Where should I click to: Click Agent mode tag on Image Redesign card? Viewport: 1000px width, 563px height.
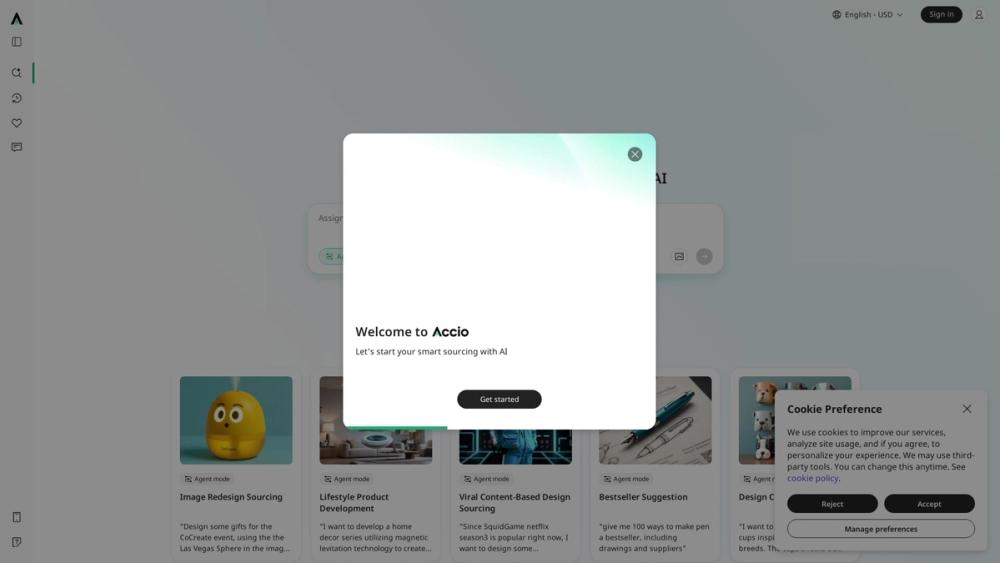(207, 479)
